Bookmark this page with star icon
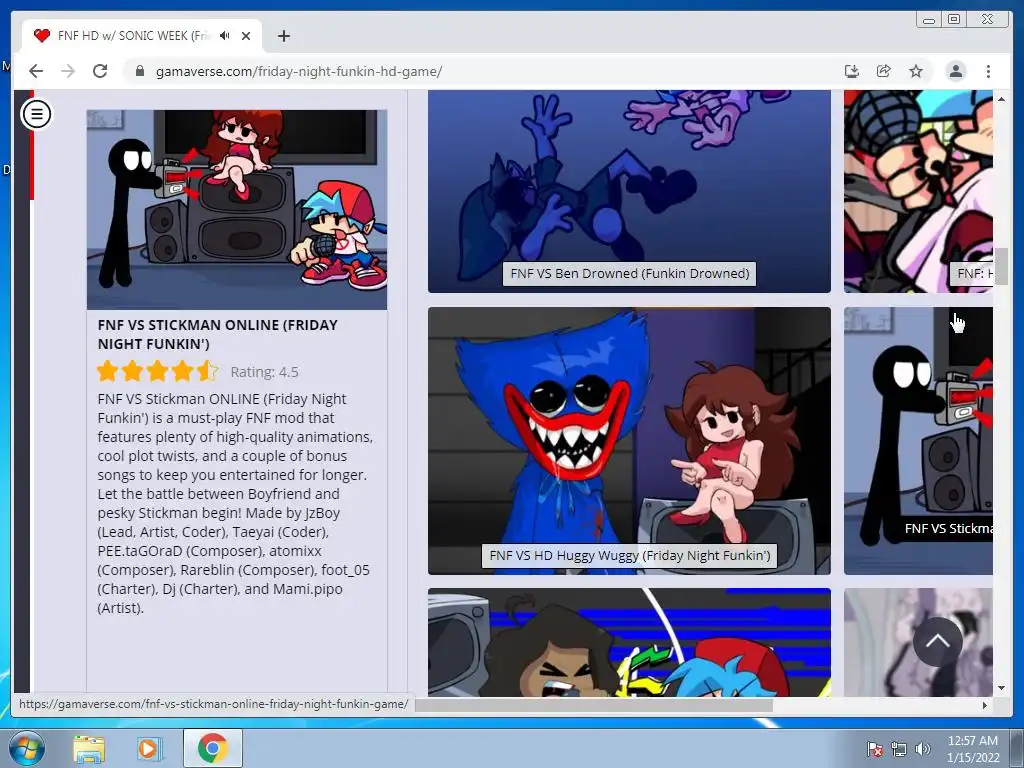1024x768 pixels. coord(916,71)
